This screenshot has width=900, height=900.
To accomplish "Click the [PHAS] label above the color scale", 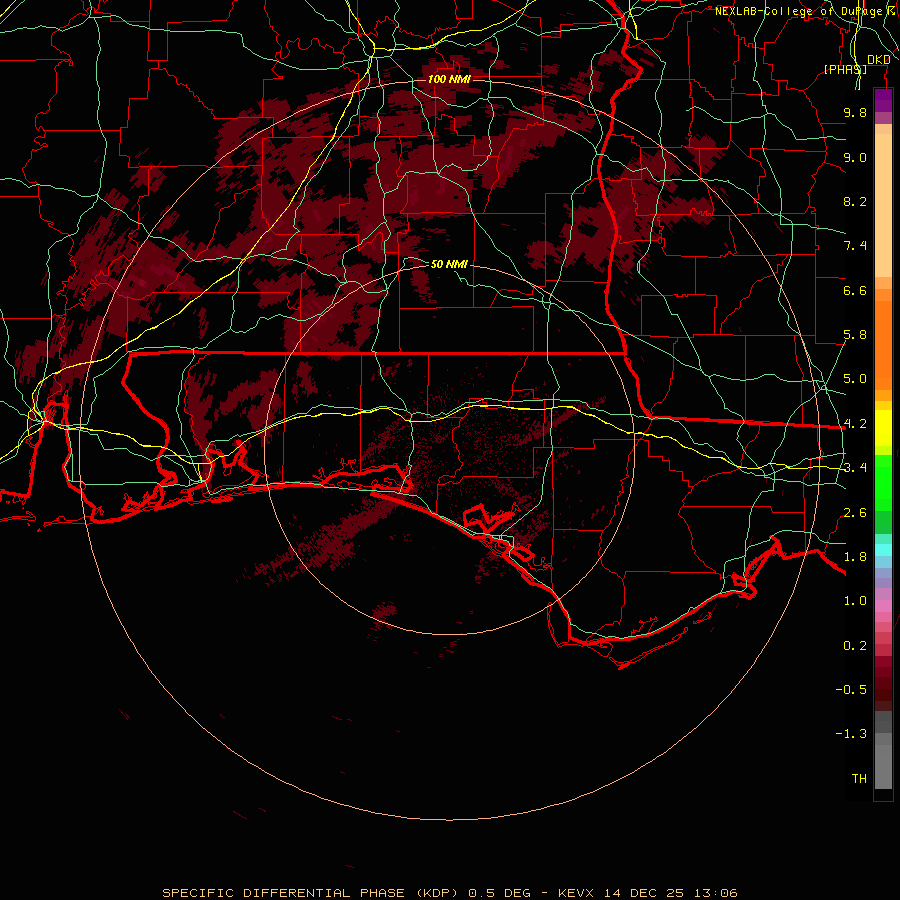I will [845, 69].
